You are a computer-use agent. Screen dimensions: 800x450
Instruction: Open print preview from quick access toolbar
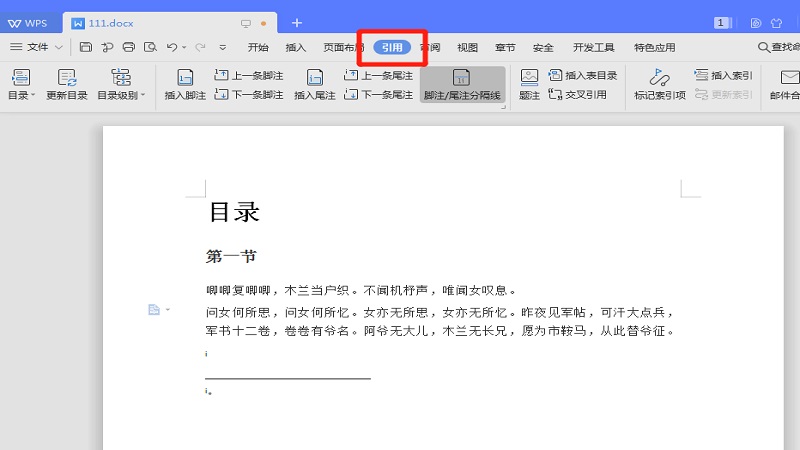coord(150,47)
